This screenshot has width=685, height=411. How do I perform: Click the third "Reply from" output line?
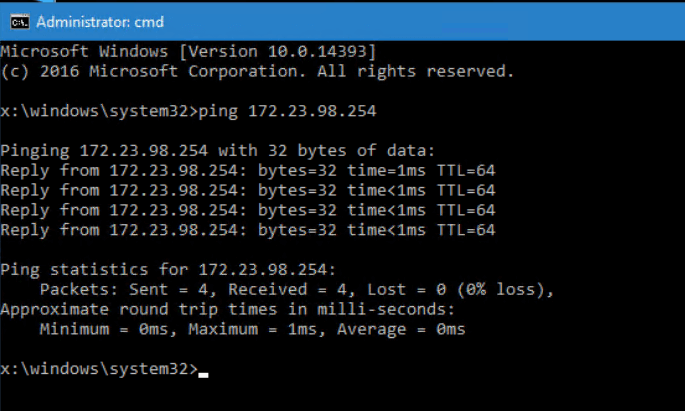tap(247, 210)
